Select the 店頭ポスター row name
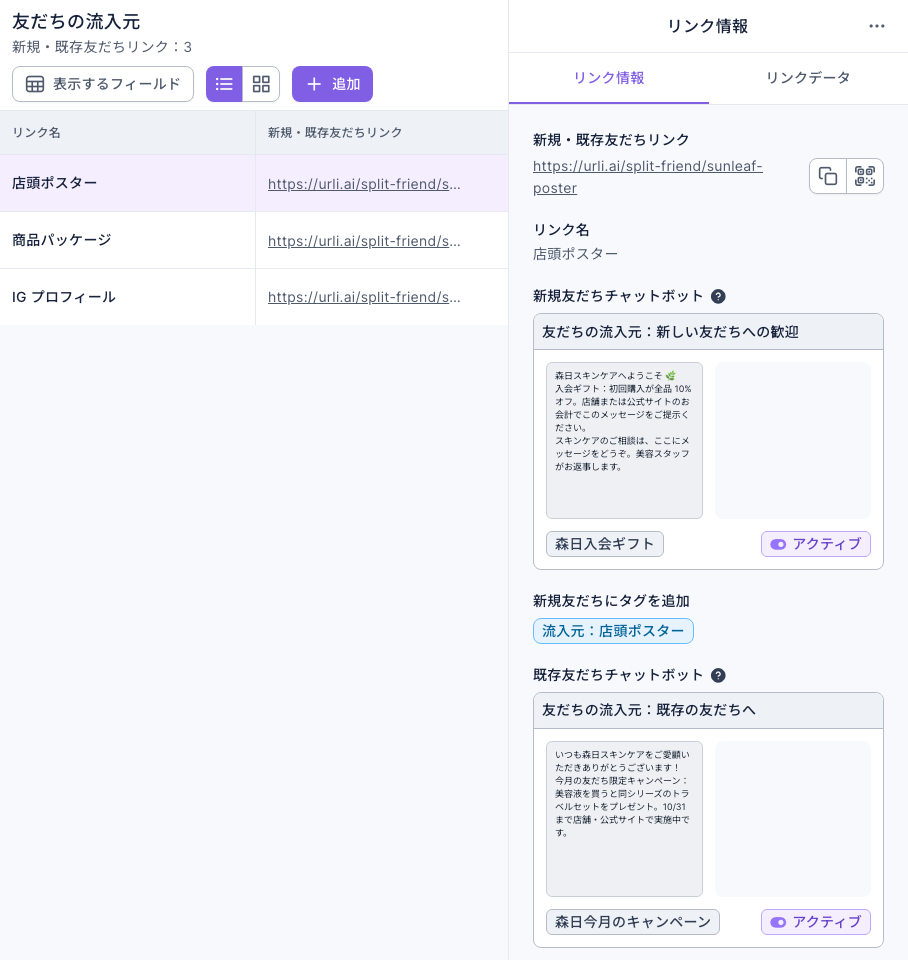908x960 pixels. [54, 183]
